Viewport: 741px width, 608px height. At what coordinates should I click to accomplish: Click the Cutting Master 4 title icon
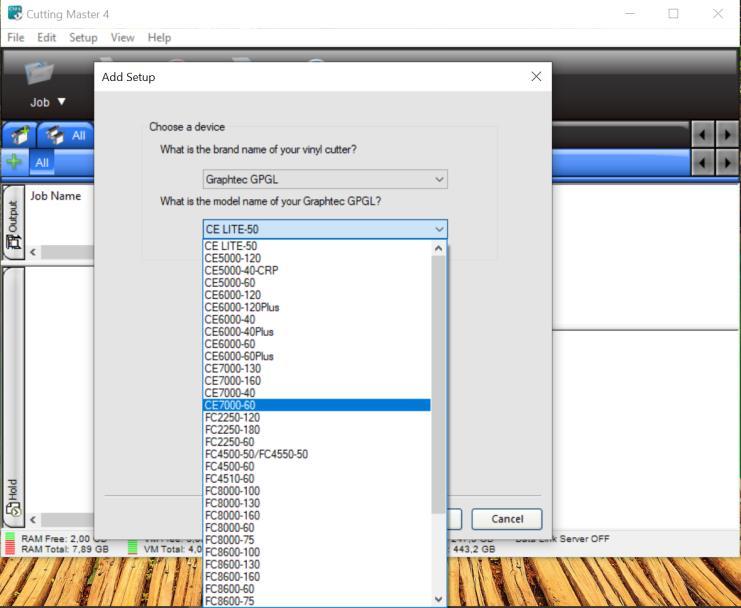coord(15,13)
